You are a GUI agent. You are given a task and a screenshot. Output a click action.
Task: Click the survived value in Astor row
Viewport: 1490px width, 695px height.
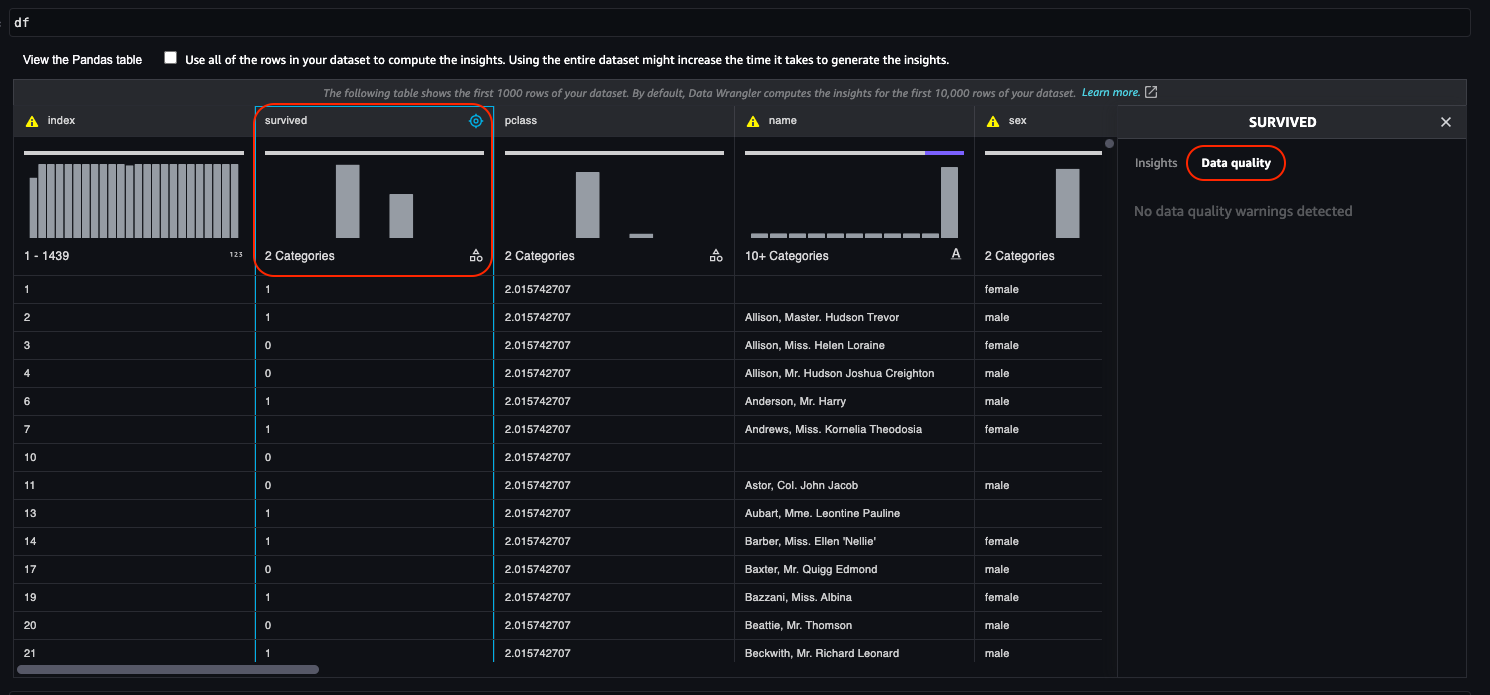[x=268, y=485]
